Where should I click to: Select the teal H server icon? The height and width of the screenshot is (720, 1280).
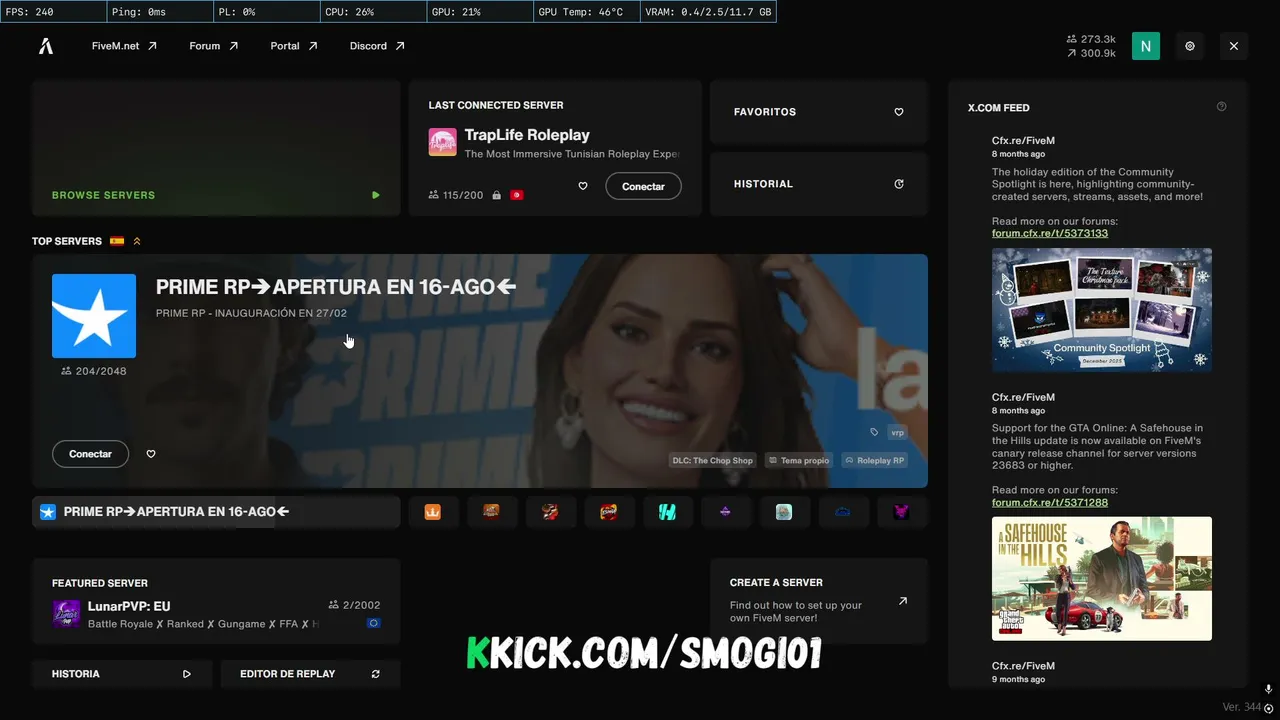click(667, 512)
